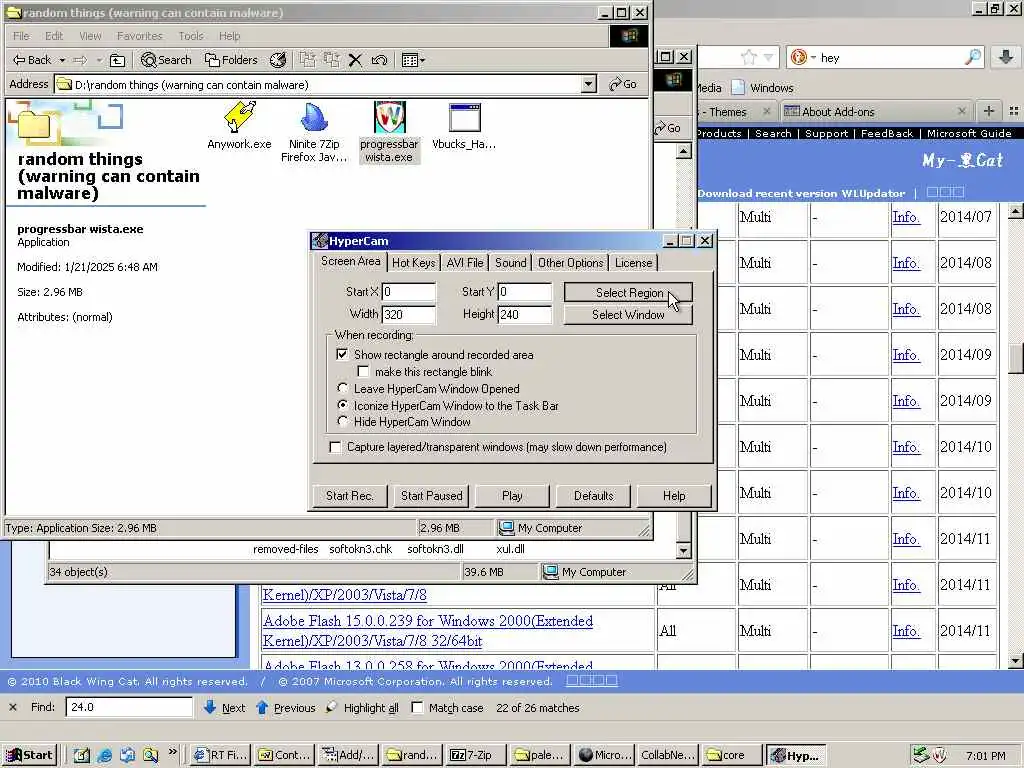Select Leave HyperCam Window Opened
Image resolution: width=1024 pixels, height=768 pixels.
click(342, 389)
